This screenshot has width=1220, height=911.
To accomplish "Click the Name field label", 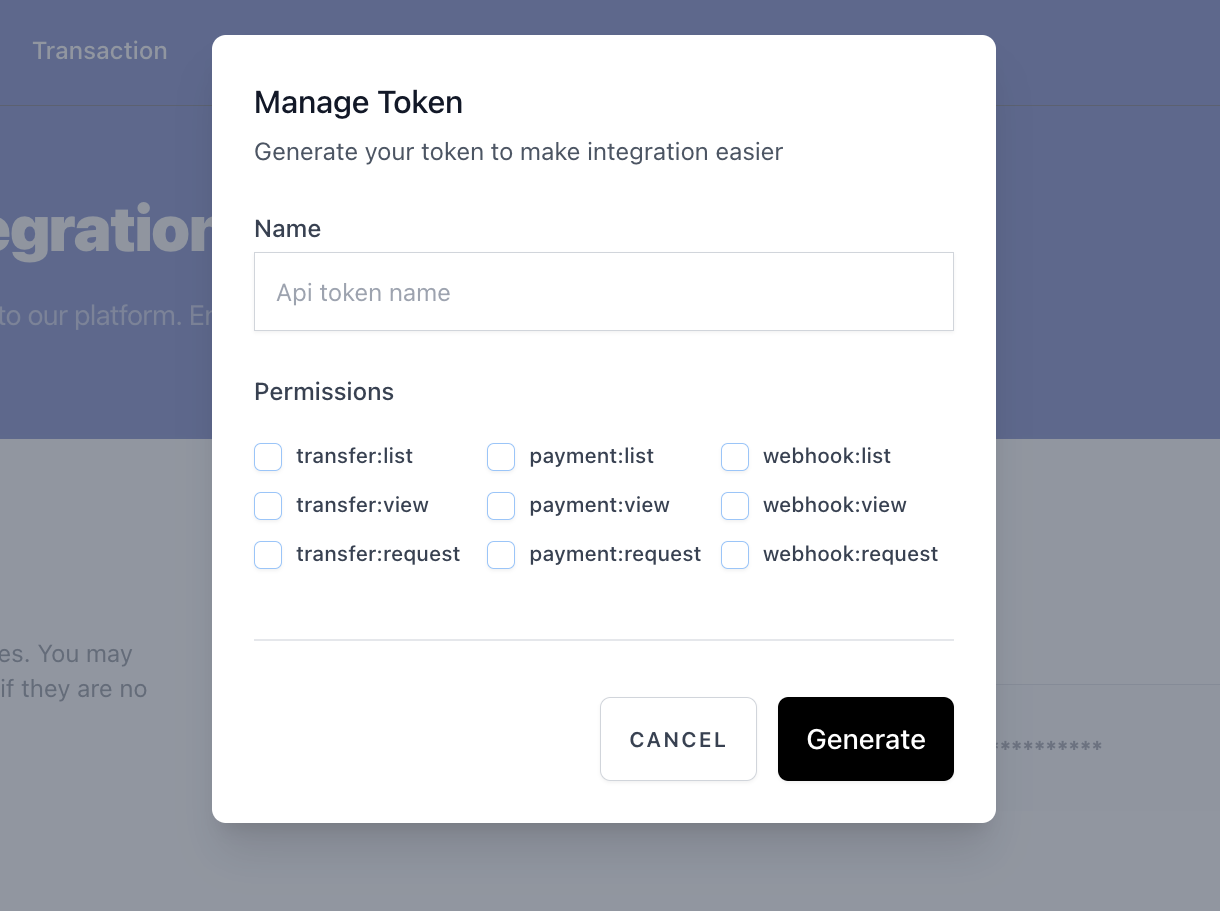I will tap(287, 228).
